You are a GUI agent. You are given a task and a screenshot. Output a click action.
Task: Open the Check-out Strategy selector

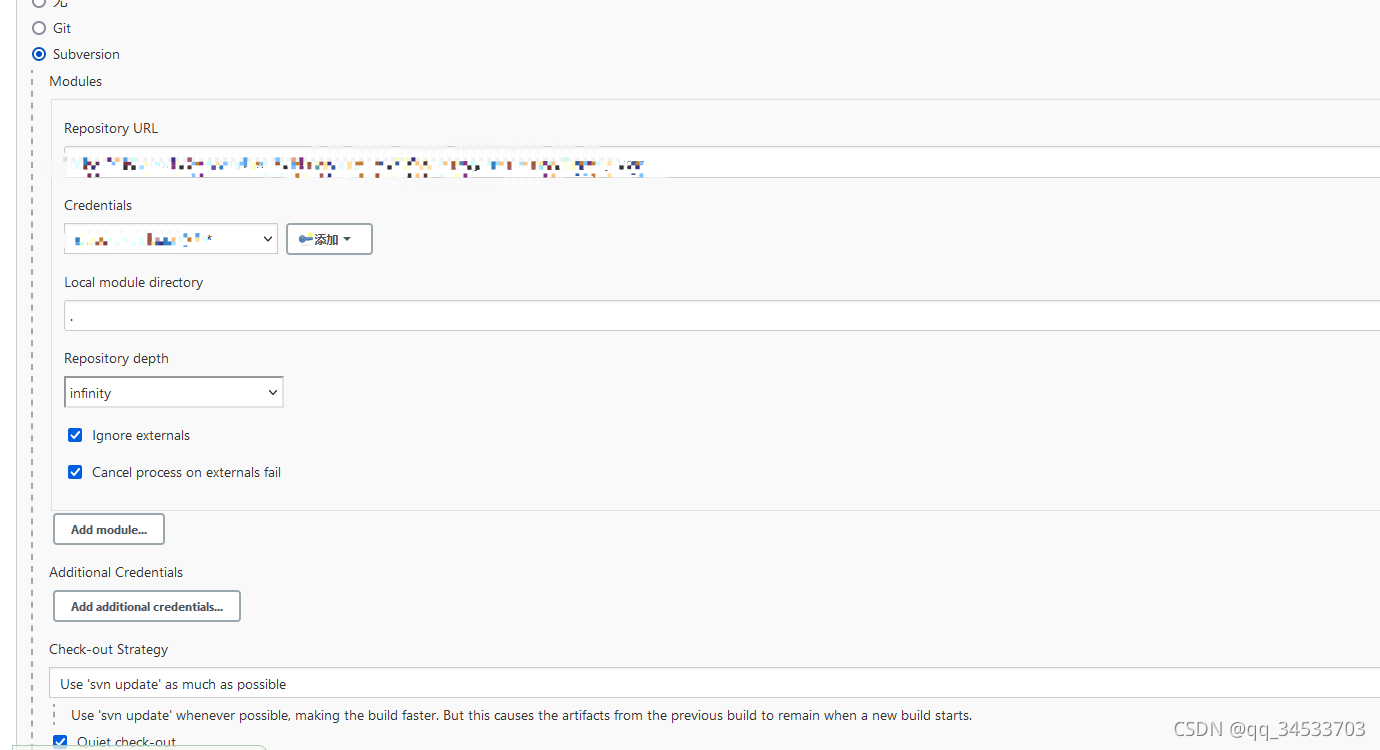[x=714, y=683]
